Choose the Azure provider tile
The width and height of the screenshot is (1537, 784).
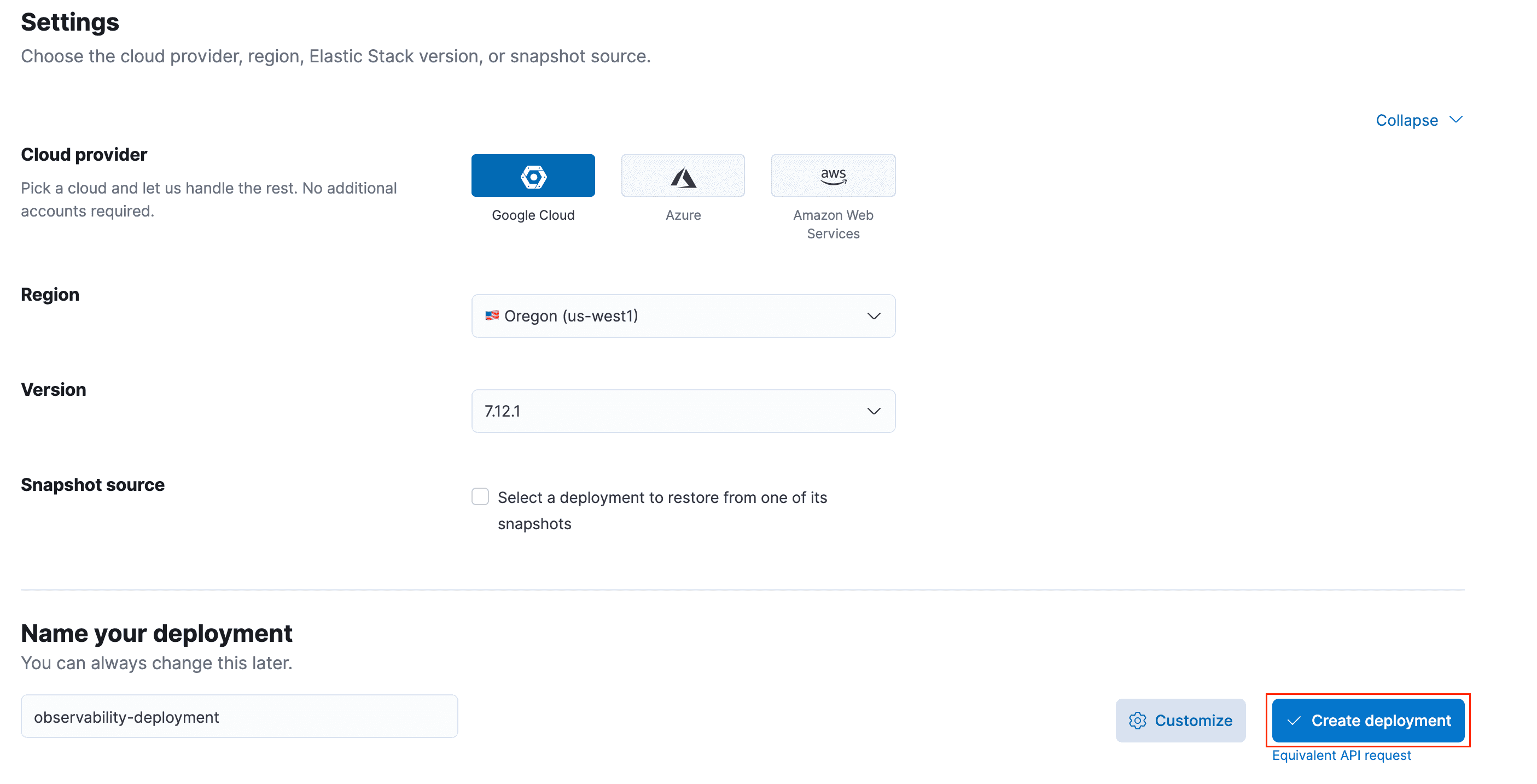(x=683, y=176)
